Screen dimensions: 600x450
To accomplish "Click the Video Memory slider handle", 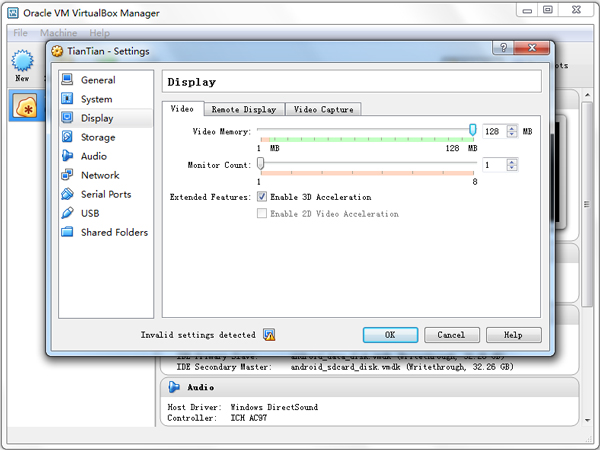I will click(473, 130).
